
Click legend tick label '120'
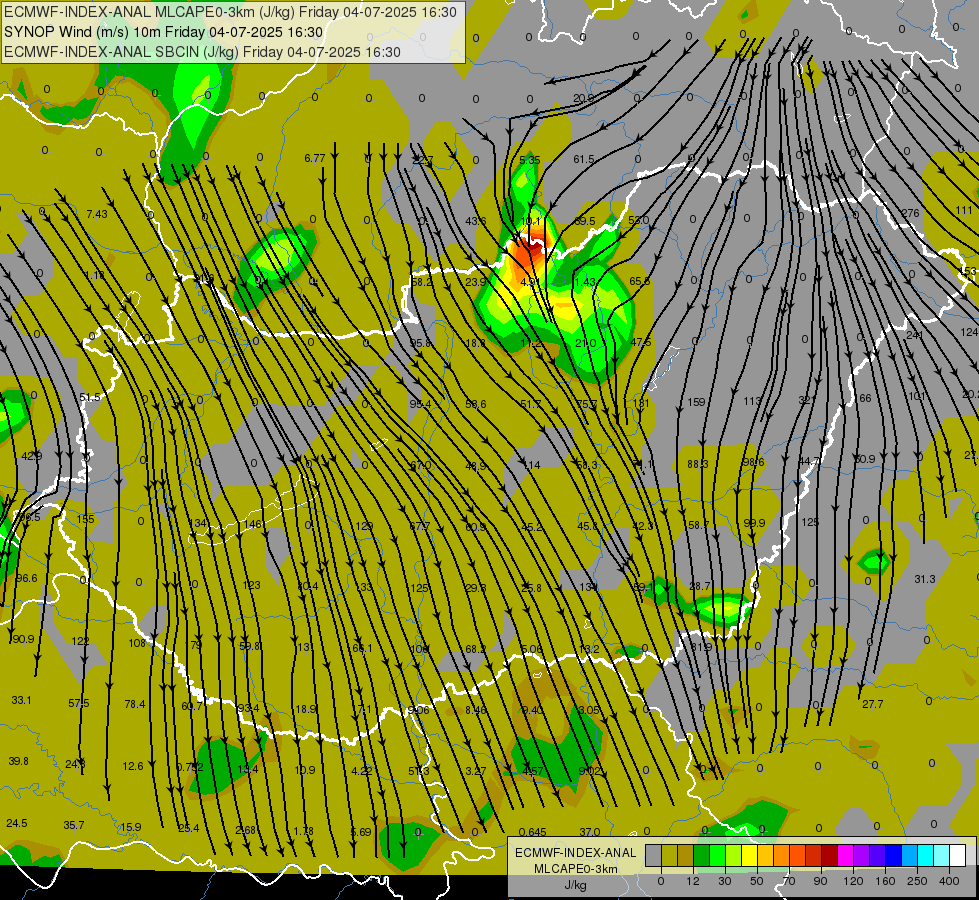(853, 881)
